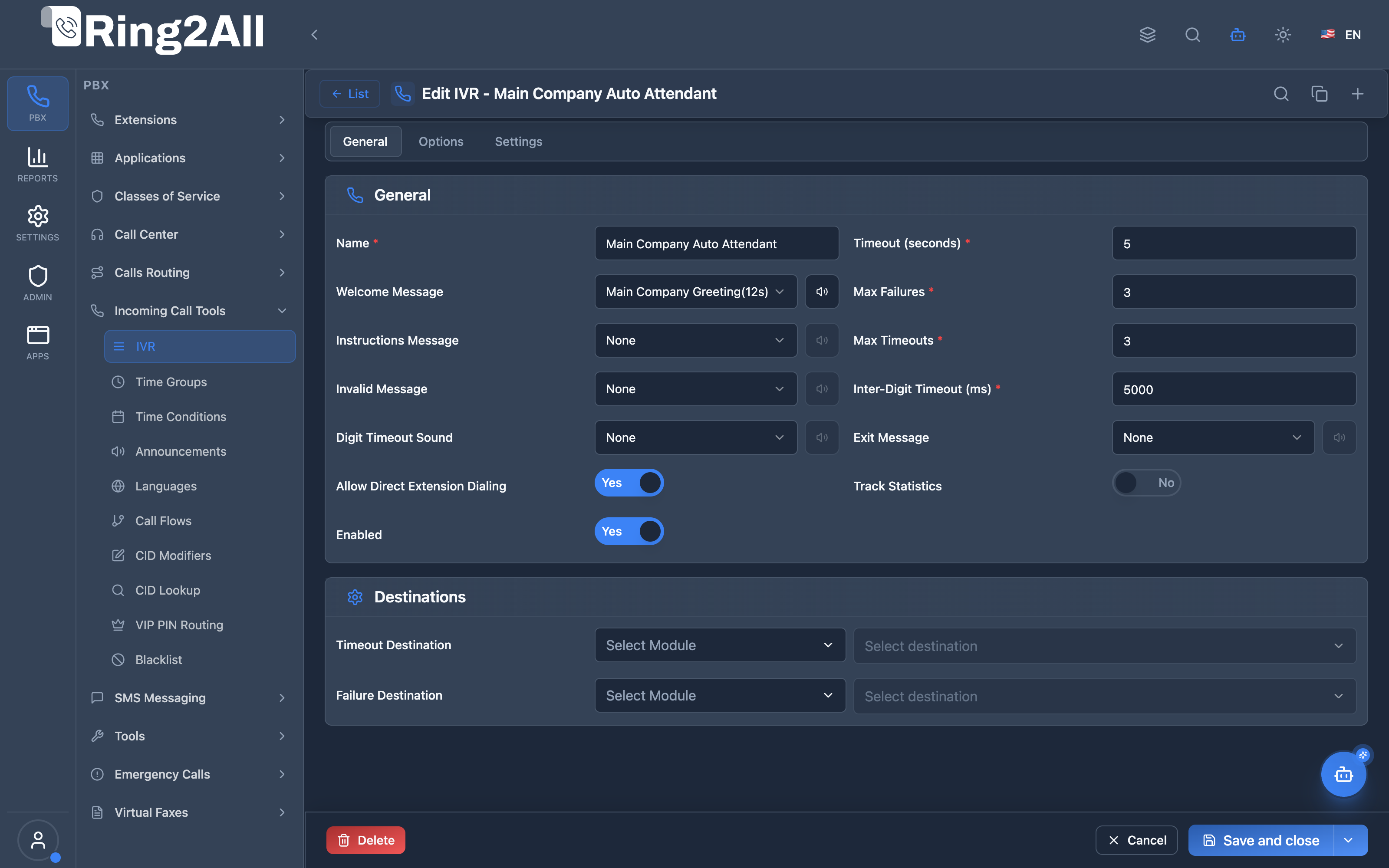
Task: Click the Inter-Digit Timeout input field
Action: click(1234, 389)
